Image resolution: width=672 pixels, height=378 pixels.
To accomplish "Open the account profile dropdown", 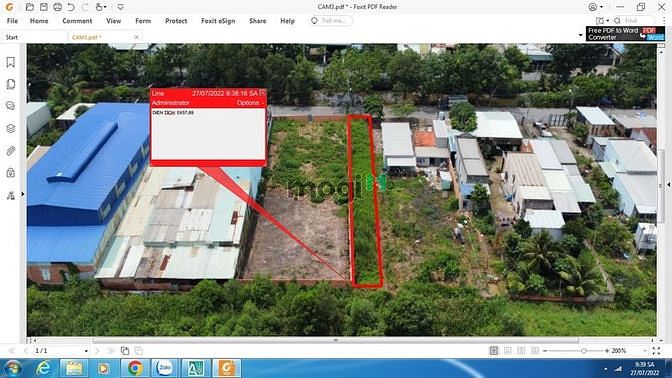I will (596, 7).
